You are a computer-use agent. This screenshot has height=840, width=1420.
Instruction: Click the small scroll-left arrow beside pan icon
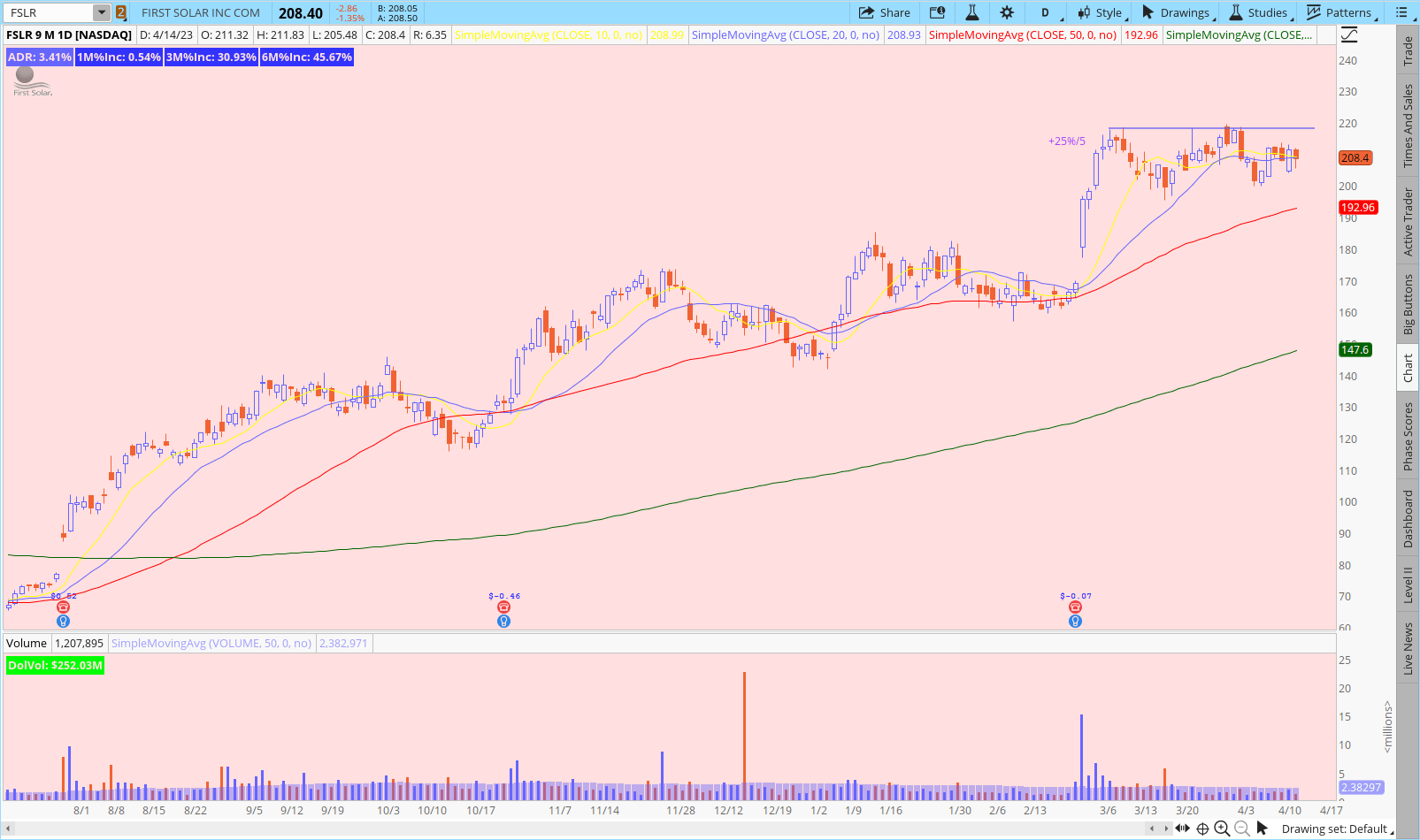click(x=1152, y=829)
